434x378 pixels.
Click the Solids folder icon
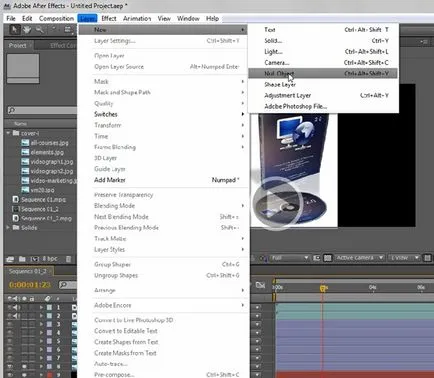coord(16,228)
